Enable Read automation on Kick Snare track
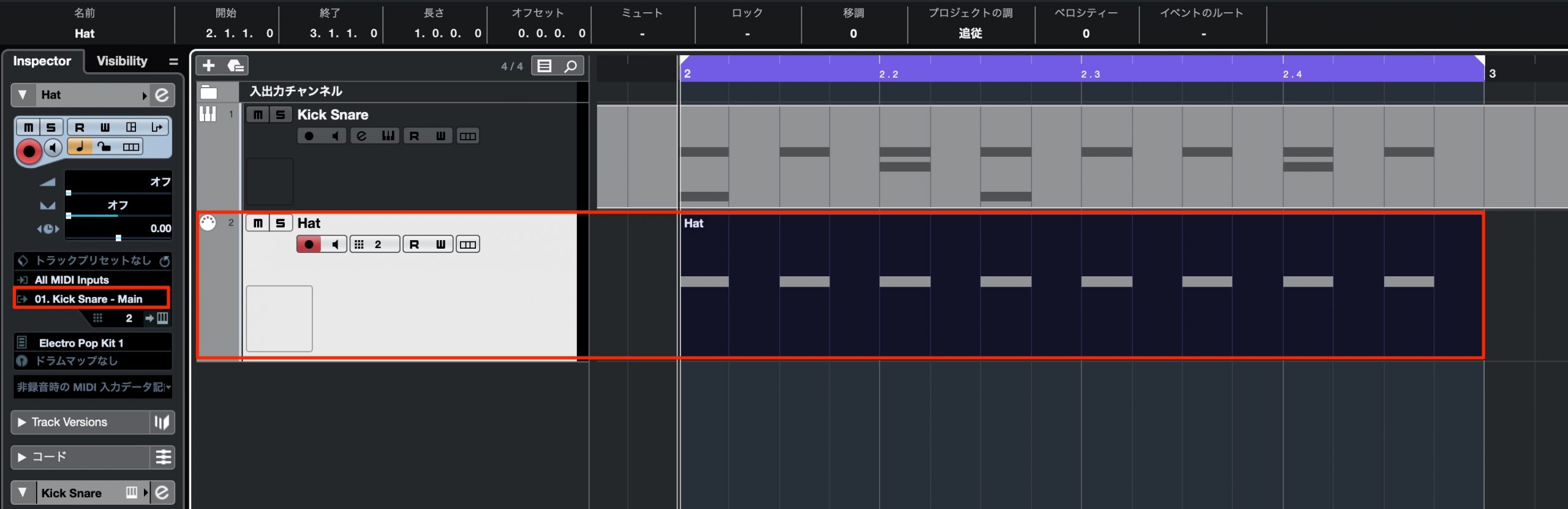The width and height of the screenshot is (1568, 509). tap(415, 136)
